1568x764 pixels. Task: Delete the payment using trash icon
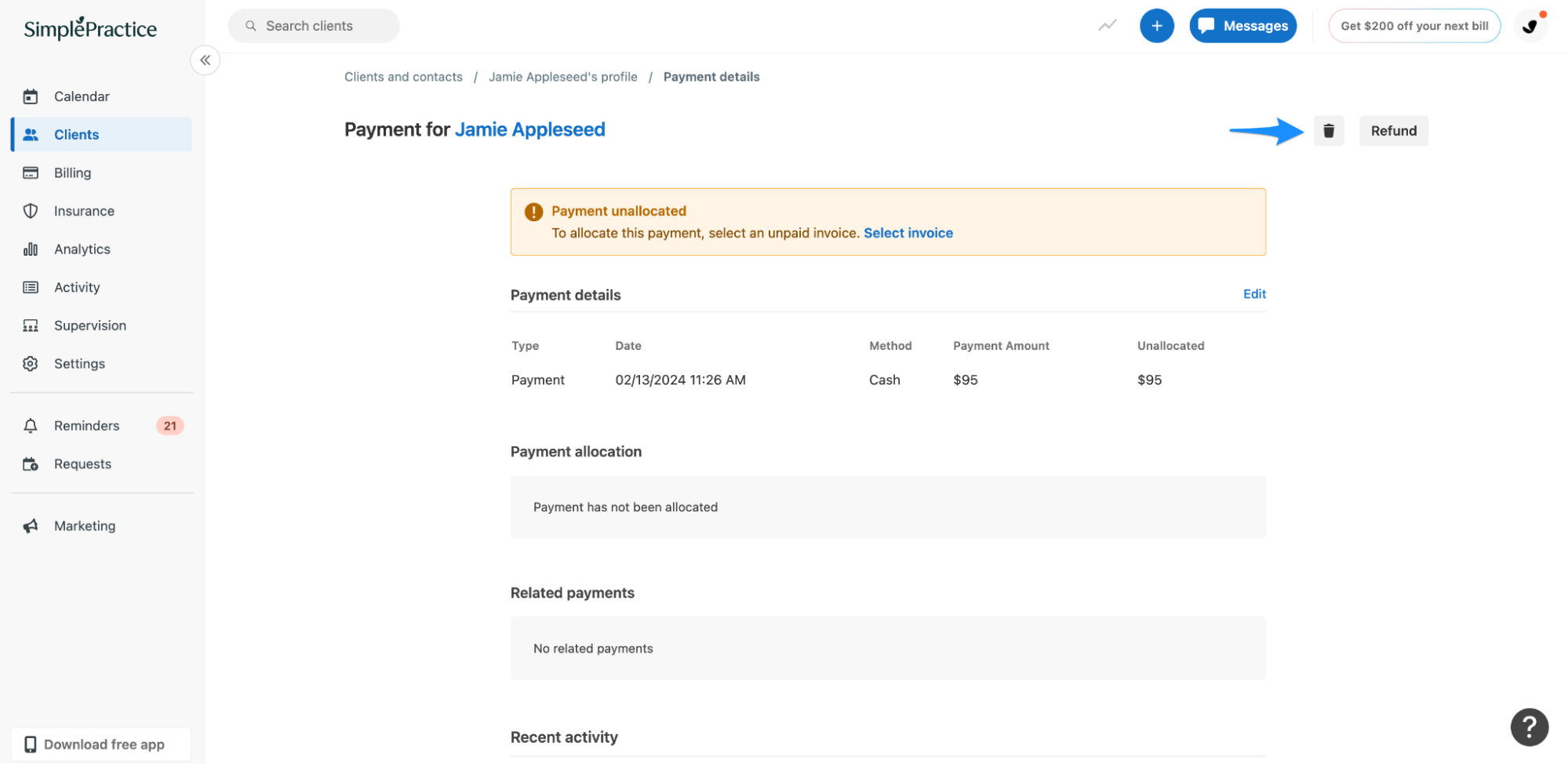pos(1328,130)
